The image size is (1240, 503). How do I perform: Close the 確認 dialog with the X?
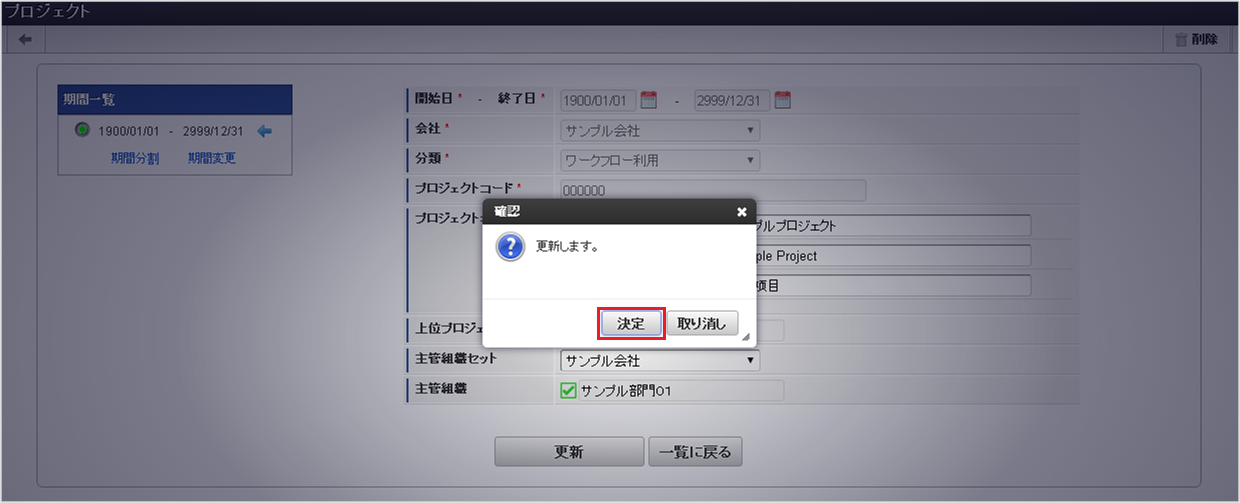coord(741,212)
